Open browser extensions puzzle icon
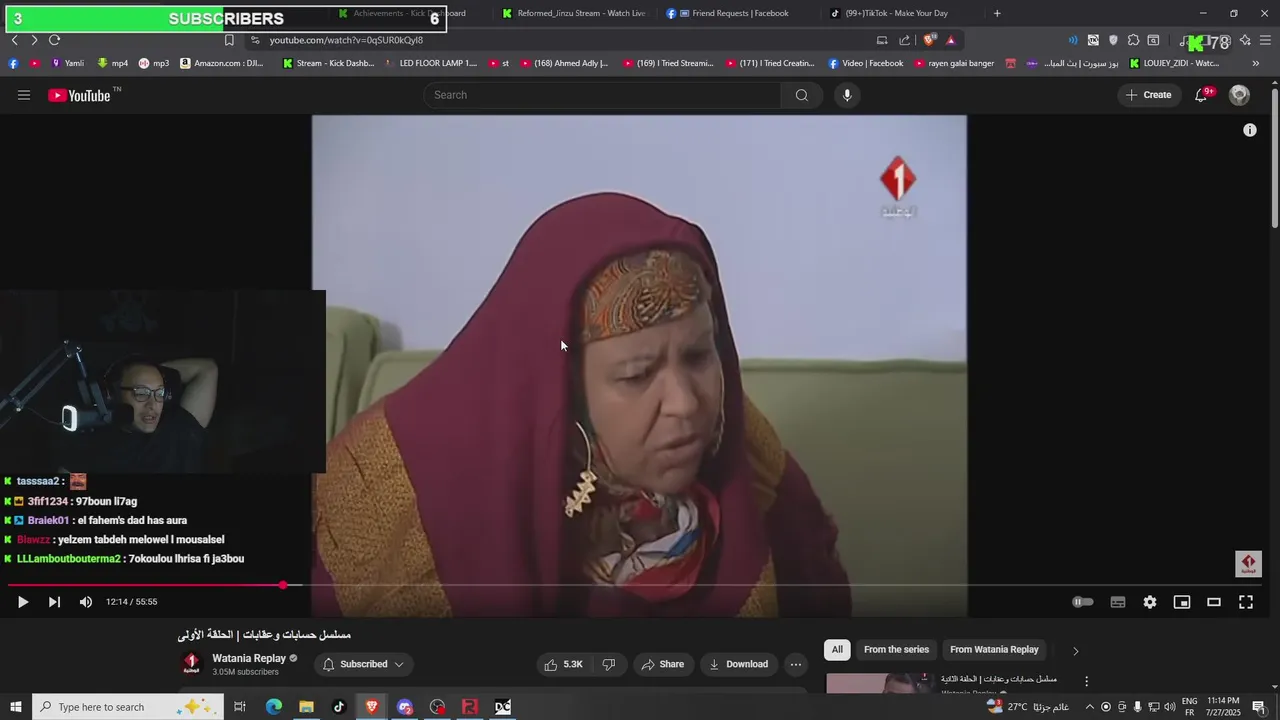Viewport: 1280px width, 720px height. pyautogui.click(x=1133, y=40)
